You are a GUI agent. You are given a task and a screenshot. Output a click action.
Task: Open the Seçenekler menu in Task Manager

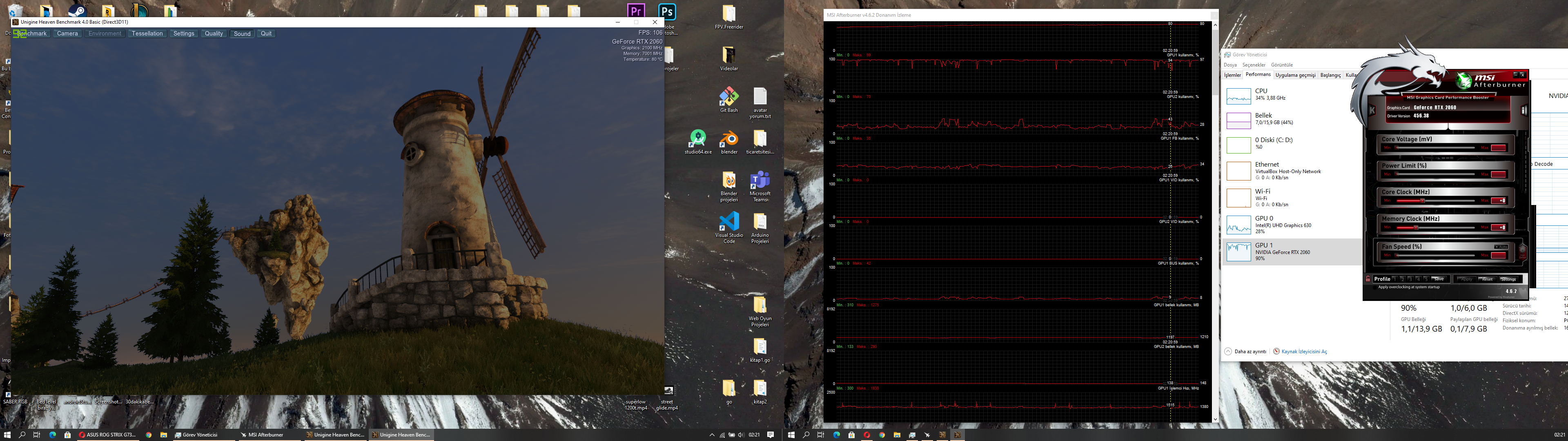tap(1253, 65)
